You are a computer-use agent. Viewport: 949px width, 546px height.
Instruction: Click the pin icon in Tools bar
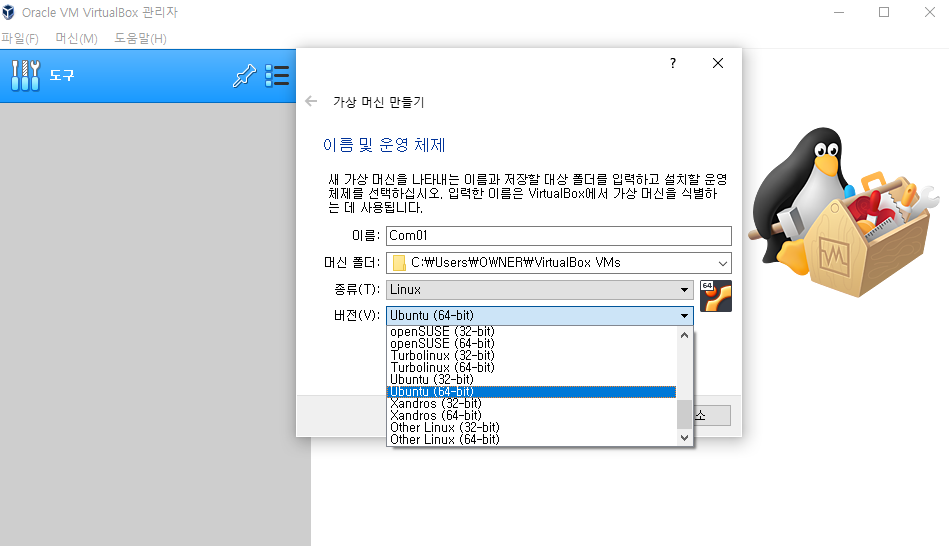(245, 76)
